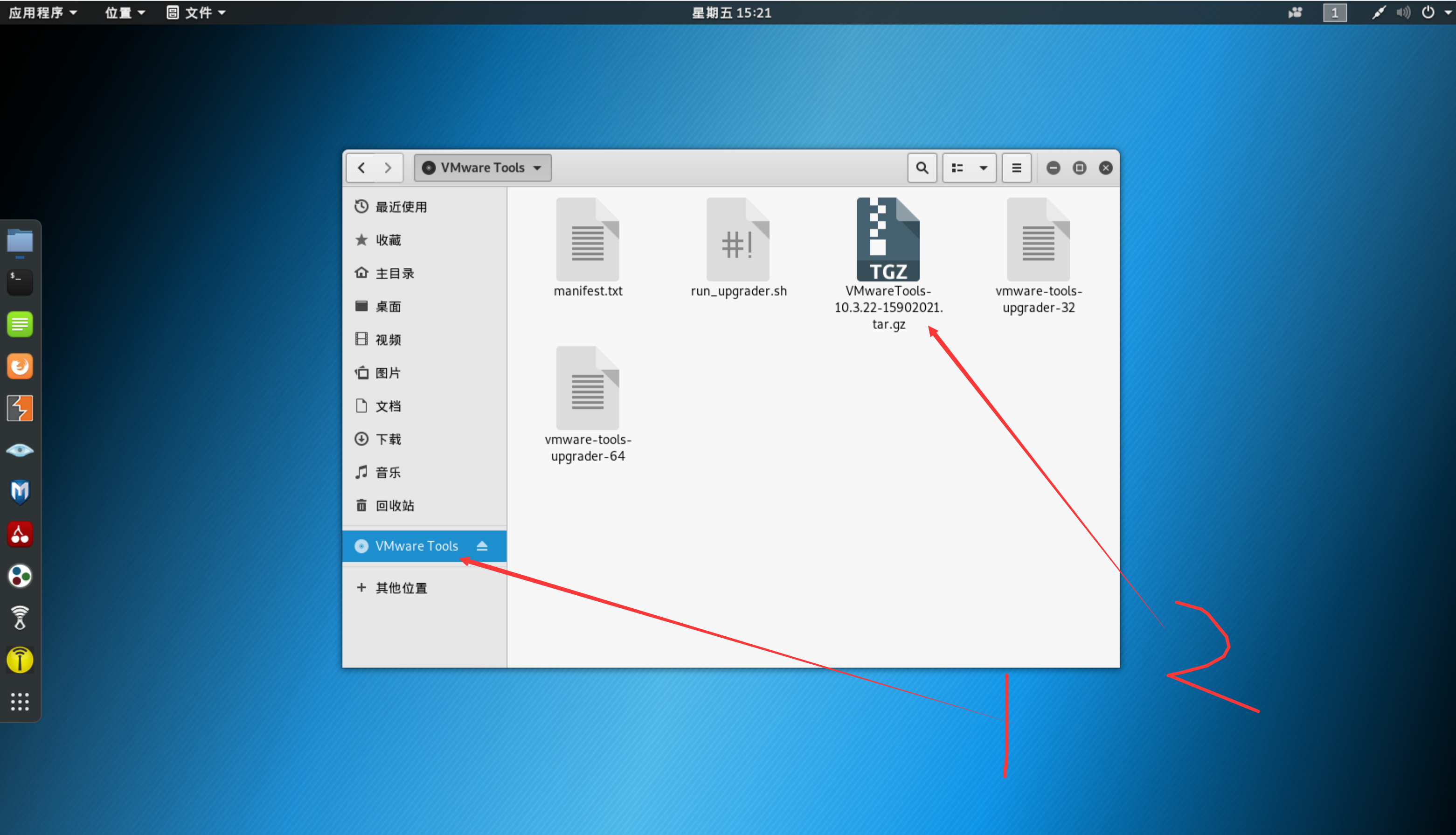Select the run_upgrader.sh script file
The width and height of the screenshot is (1456, 835).
[x=738, y=240]
